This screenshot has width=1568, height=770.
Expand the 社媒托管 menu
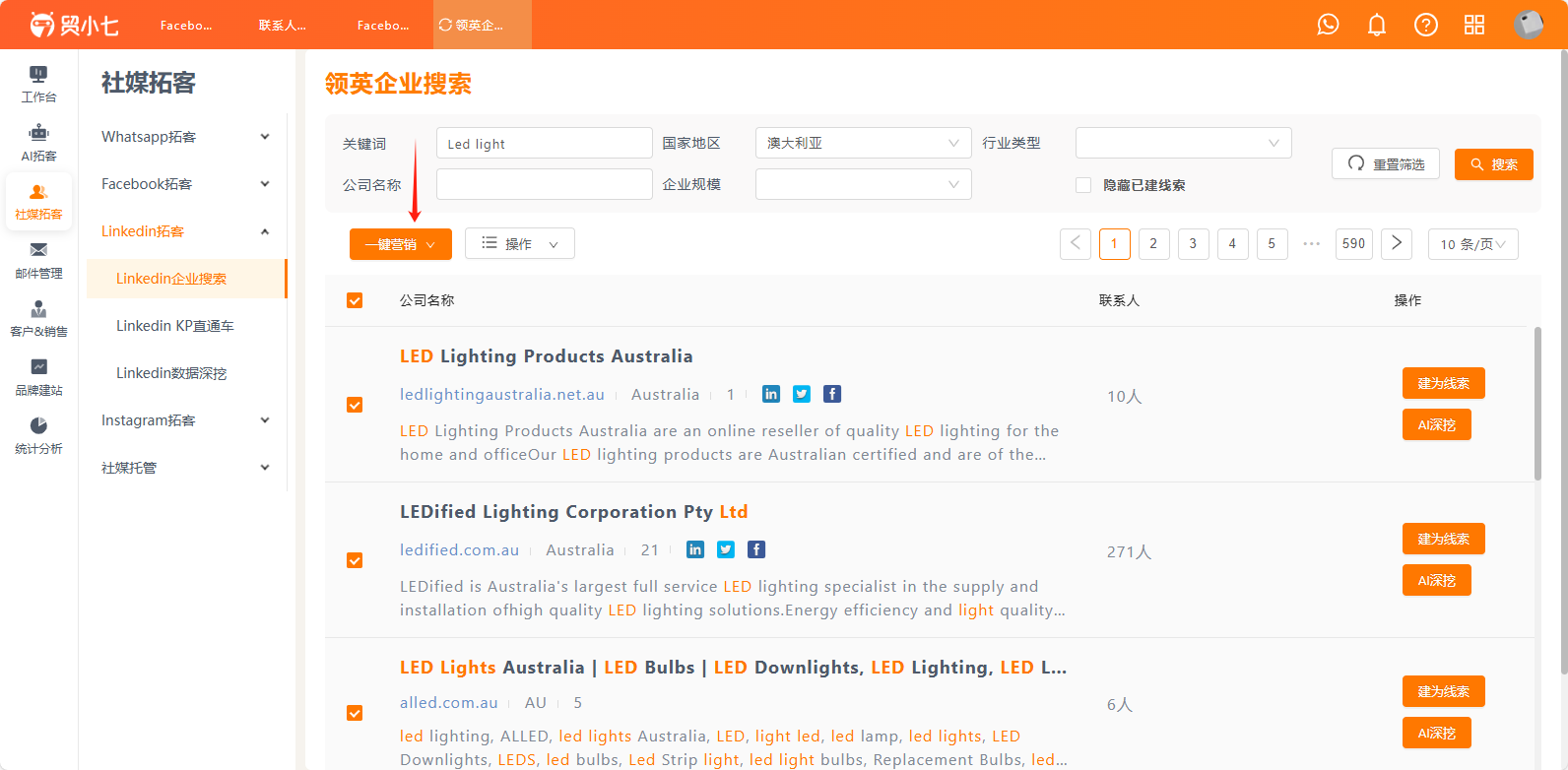click(186, 468)
